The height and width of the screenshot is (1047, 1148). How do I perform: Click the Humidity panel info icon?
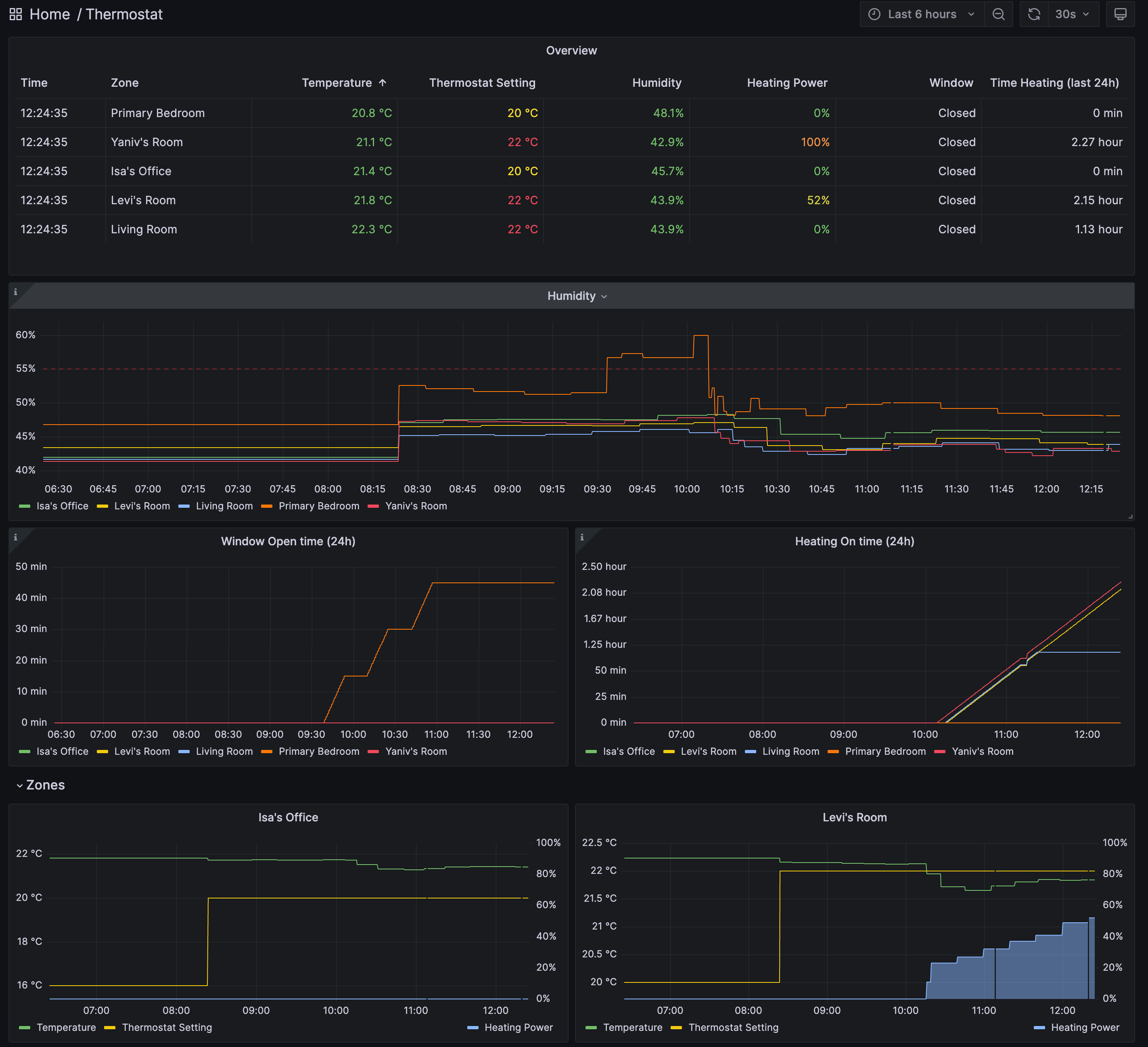point(15,292)
